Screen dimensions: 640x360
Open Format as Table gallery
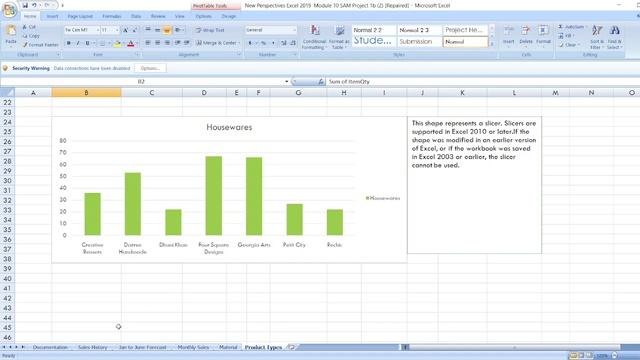coord(339,37)
